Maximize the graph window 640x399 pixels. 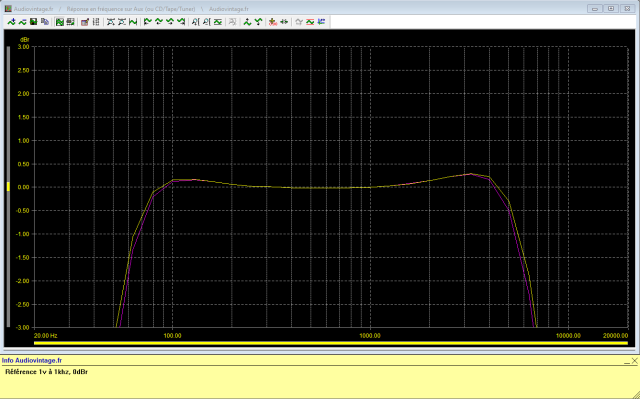611,9
